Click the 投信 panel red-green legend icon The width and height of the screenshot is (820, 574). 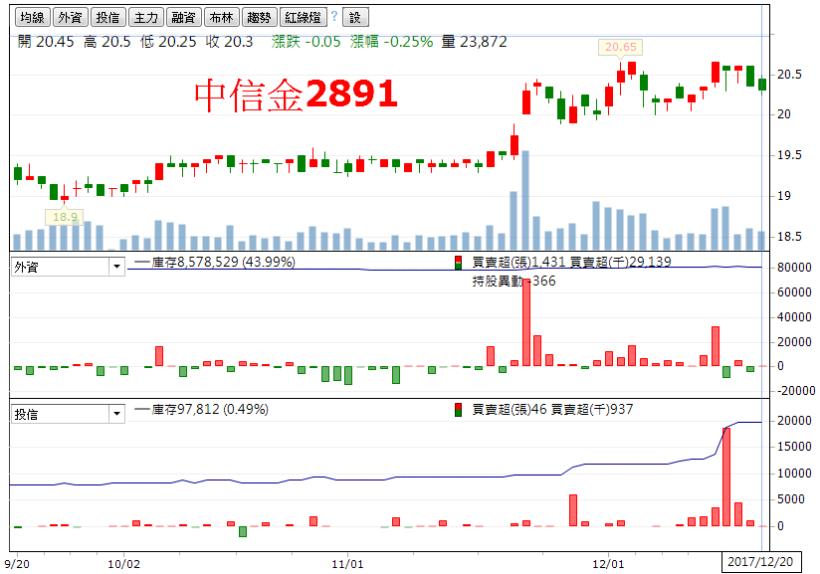tap(459, 410)
